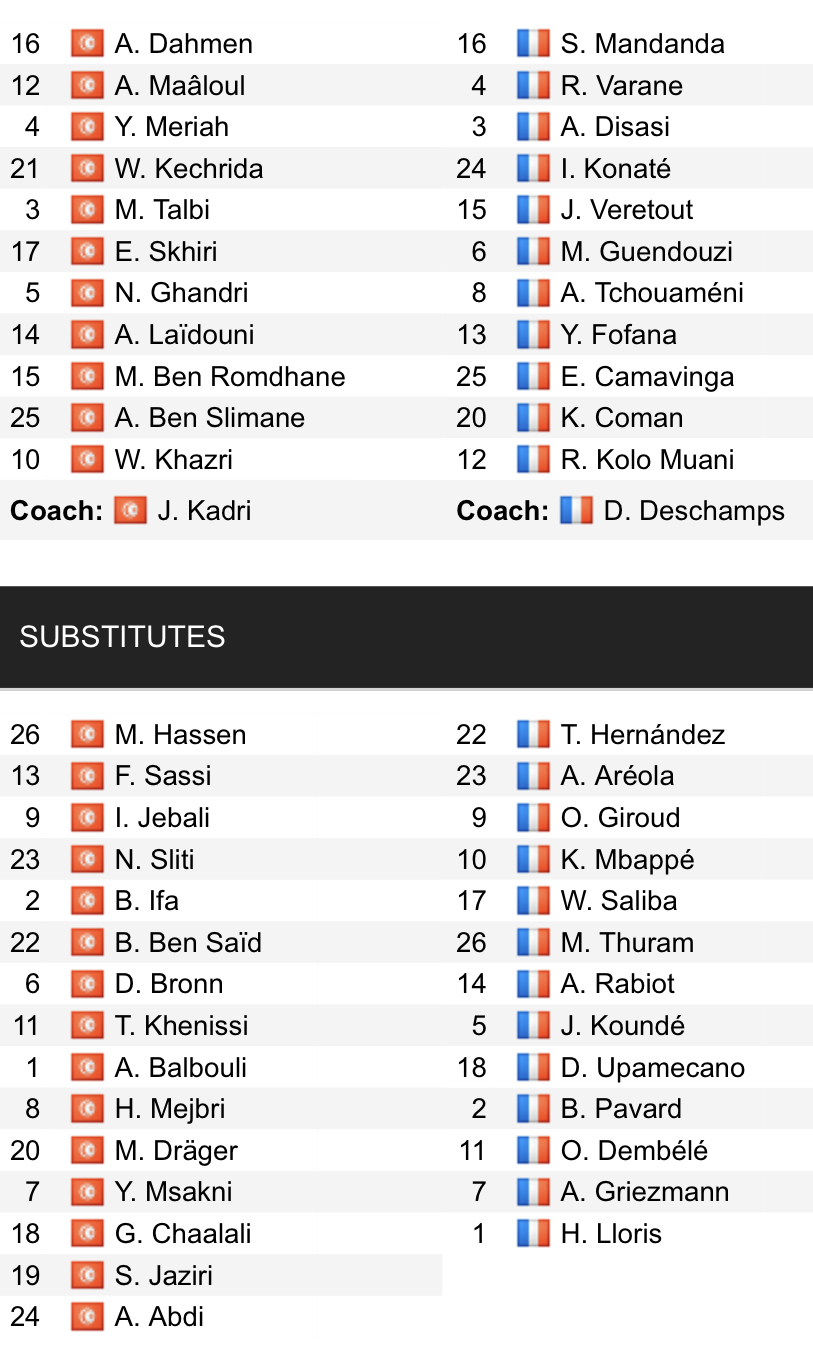Click the Tunisia flag by coach J. Kadri
Viewport: 813px width, 1345px height.
(x=130, y=511)
